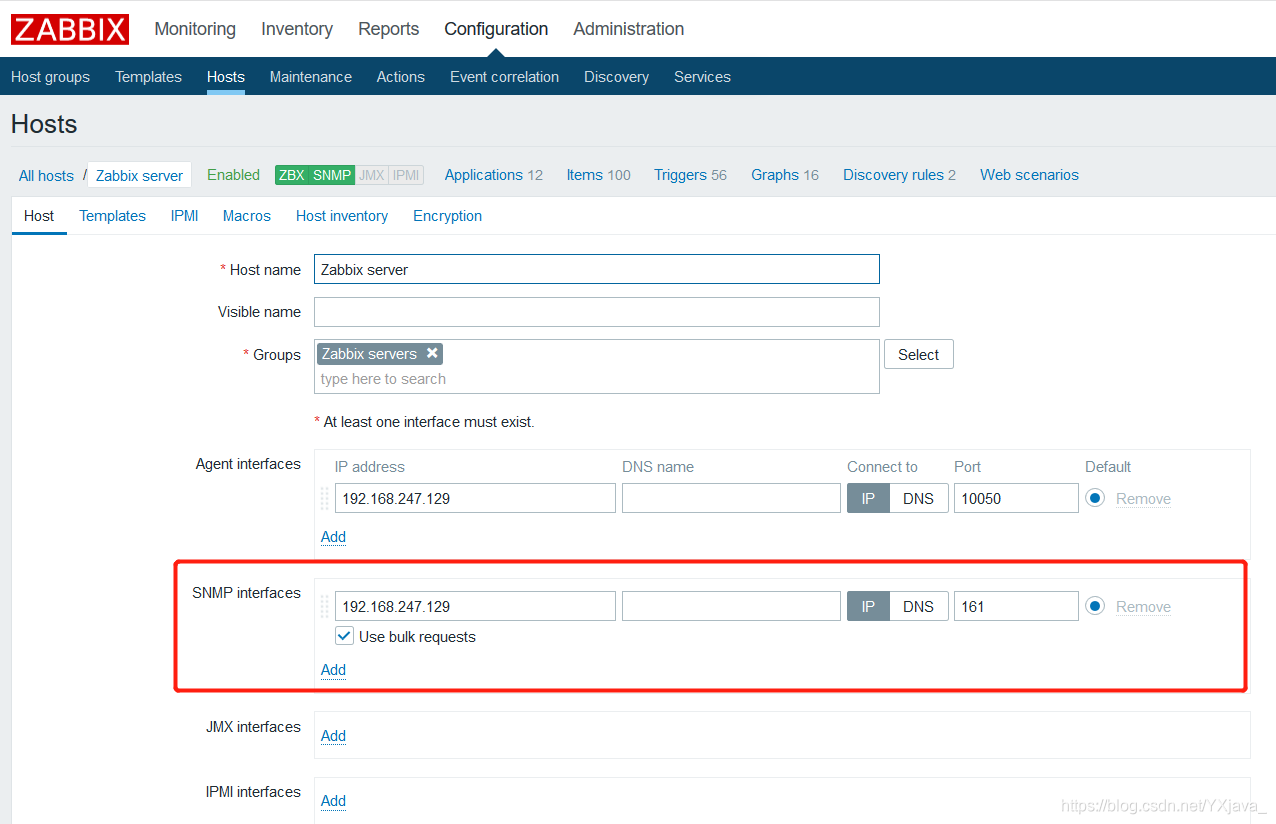The image size is (1276, 824).
Task: Set SNMP interface Connect to IP
Action: pyautogui.click(x=868, y=607)
